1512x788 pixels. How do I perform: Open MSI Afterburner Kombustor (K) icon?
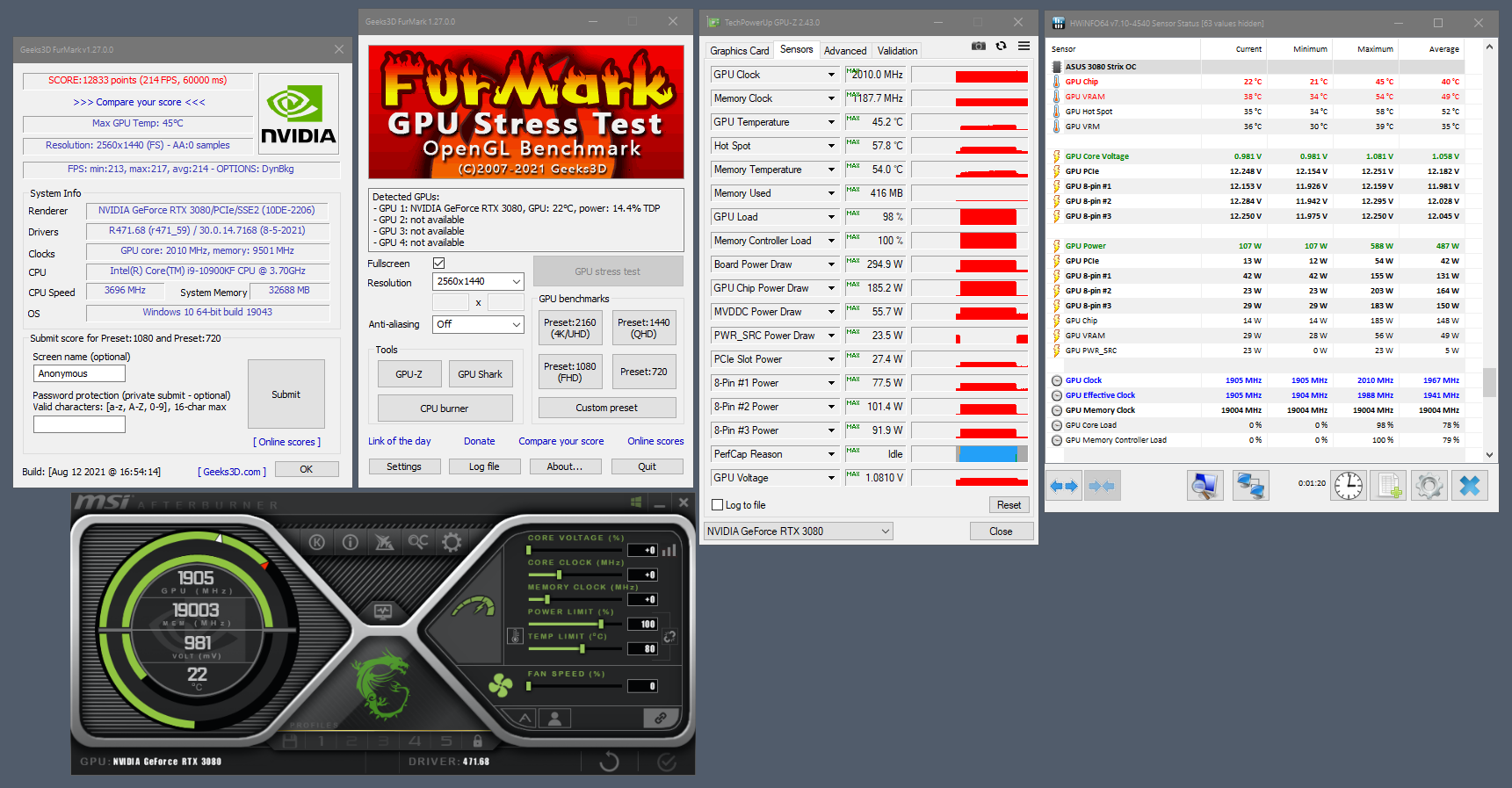(317, 542)
